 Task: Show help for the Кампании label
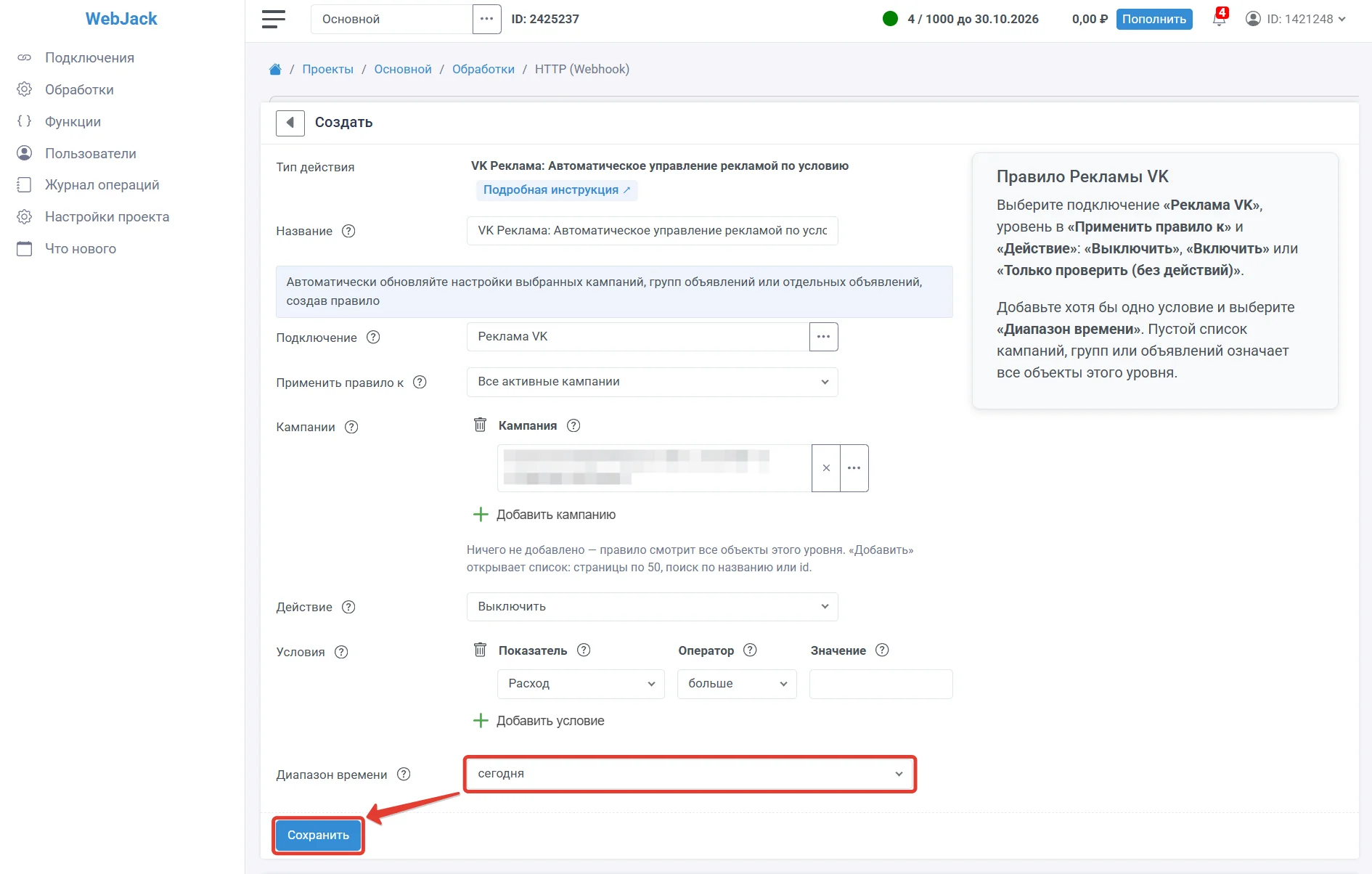click(x=351, y=427)
